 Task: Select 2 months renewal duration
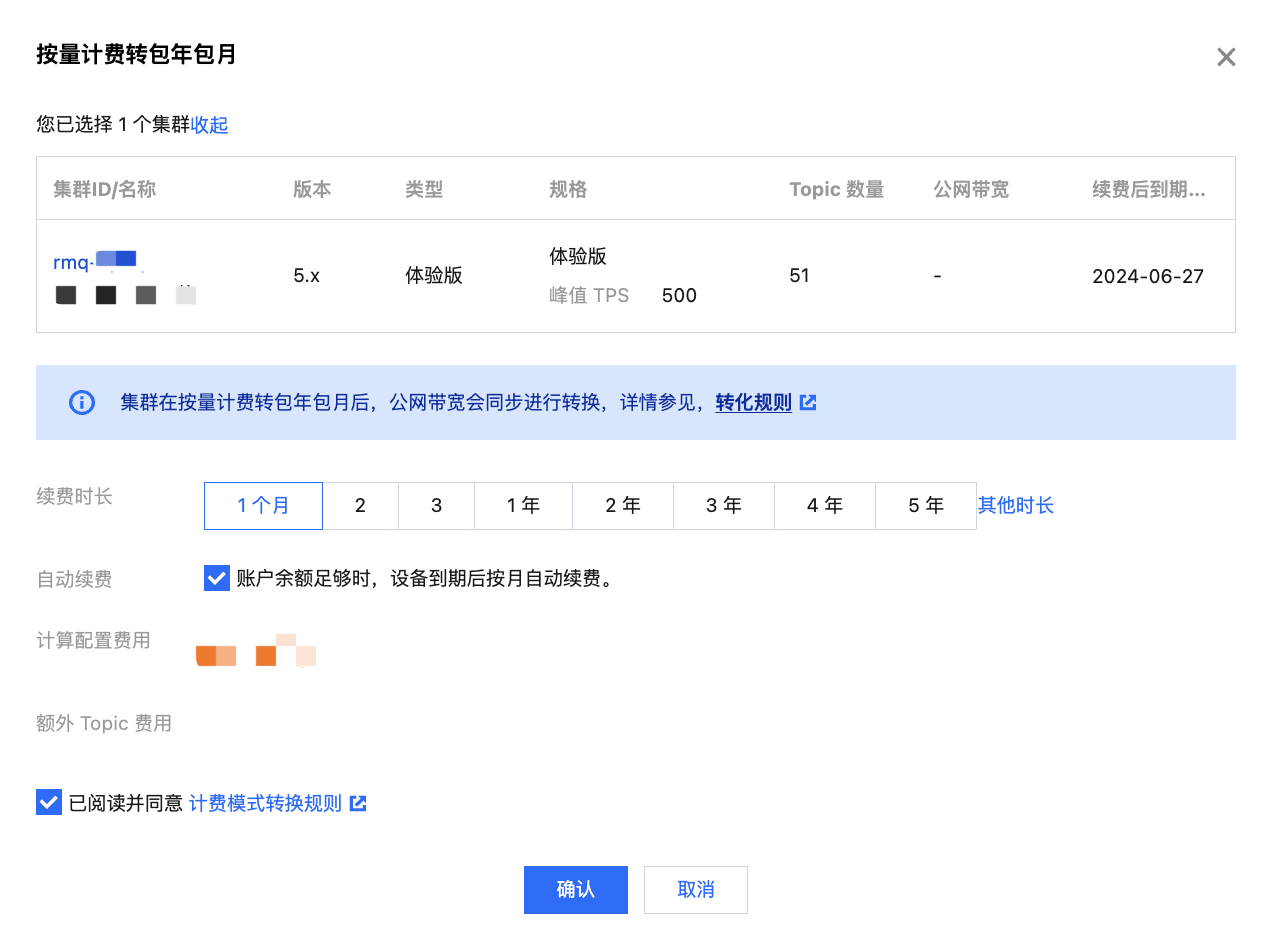click(x=360, y=506)
